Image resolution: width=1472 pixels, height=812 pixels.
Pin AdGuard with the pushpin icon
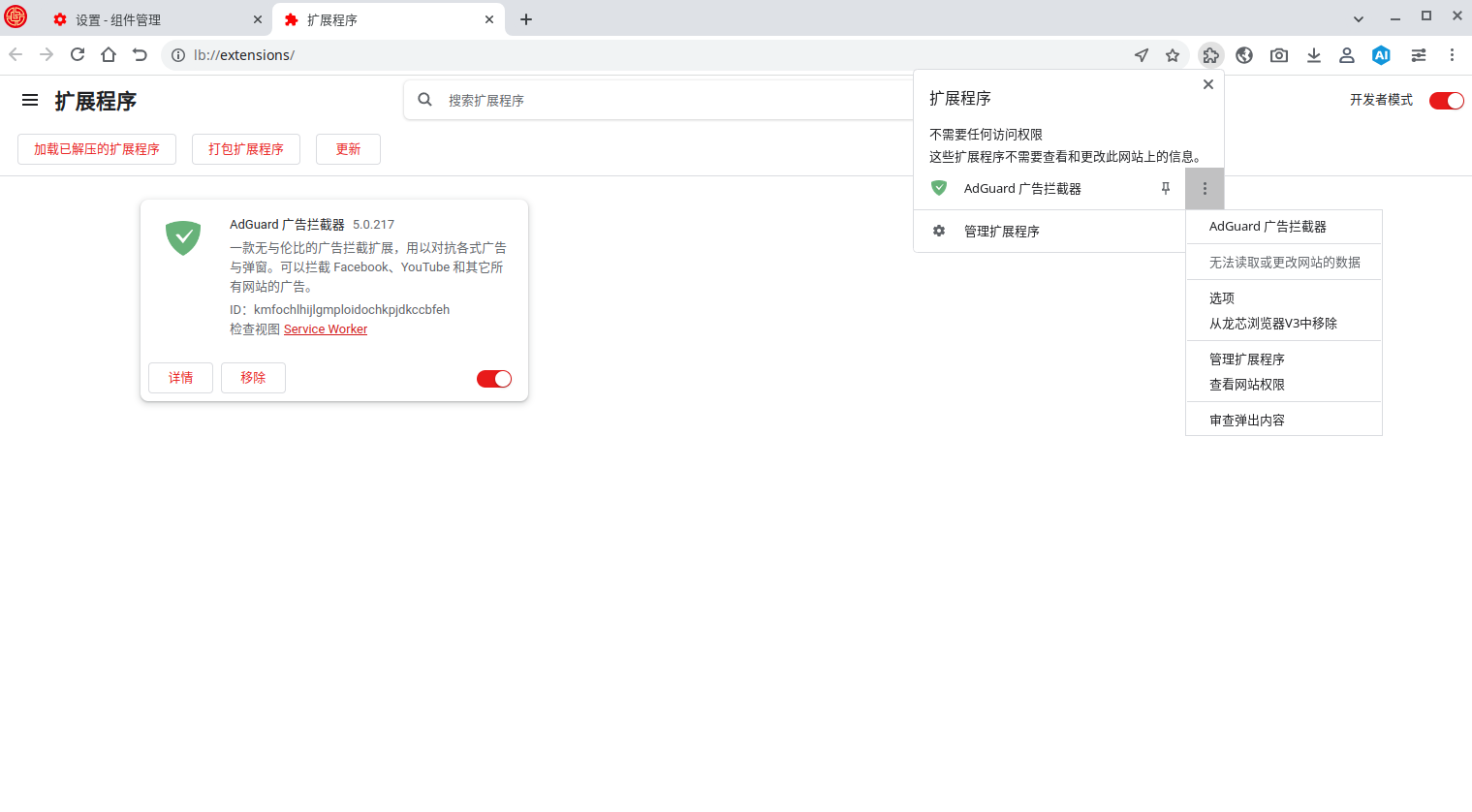coord(1166,188)
